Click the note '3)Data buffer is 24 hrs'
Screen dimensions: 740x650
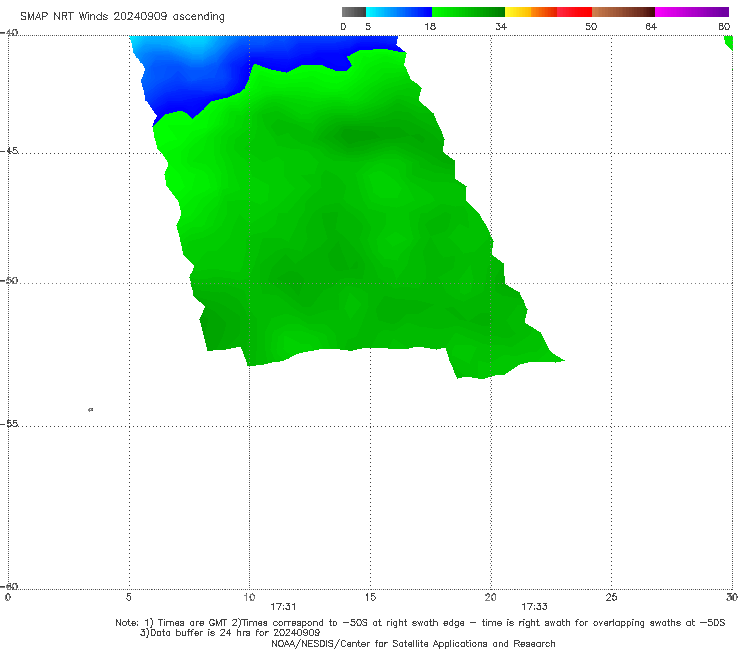tap(230, 633)
